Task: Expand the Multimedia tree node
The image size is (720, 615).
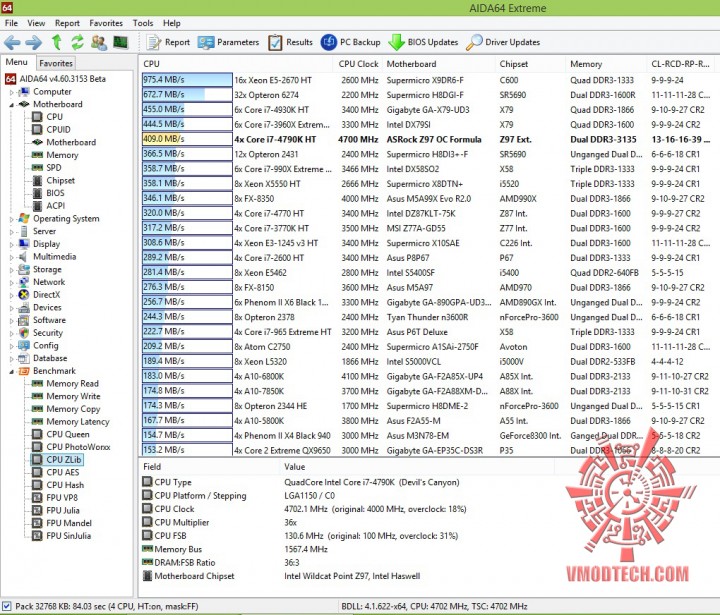Action: (12, 257)
